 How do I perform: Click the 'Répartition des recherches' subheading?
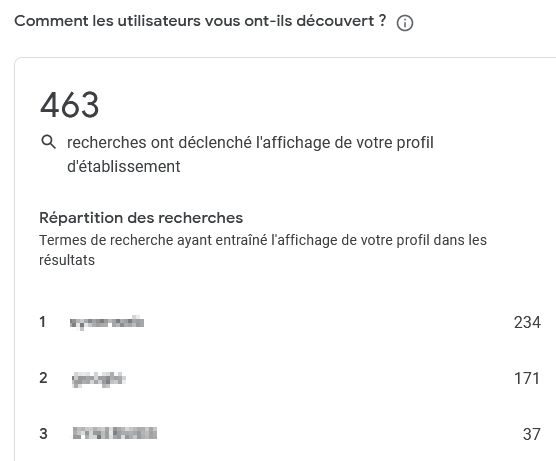coord(141,218)
